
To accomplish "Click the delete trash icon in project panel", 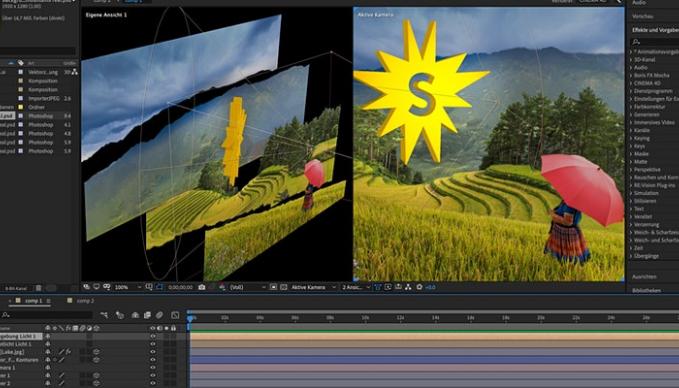I will (x=39, y=288).
